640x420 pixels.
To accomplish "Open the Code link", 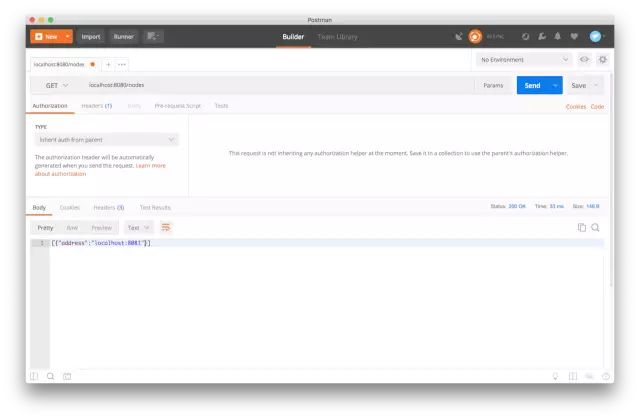I will [597, 107].
